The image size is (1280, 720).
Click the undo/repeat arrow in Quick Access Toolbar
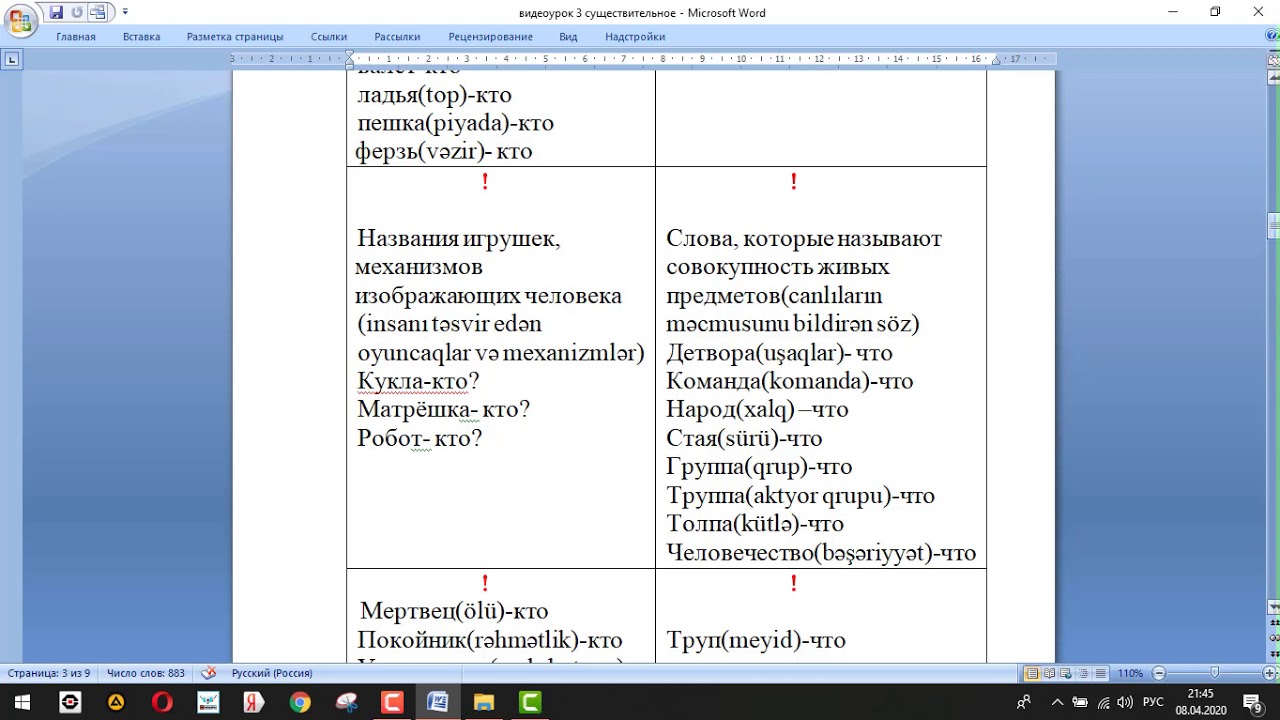[x=77, y=13]
